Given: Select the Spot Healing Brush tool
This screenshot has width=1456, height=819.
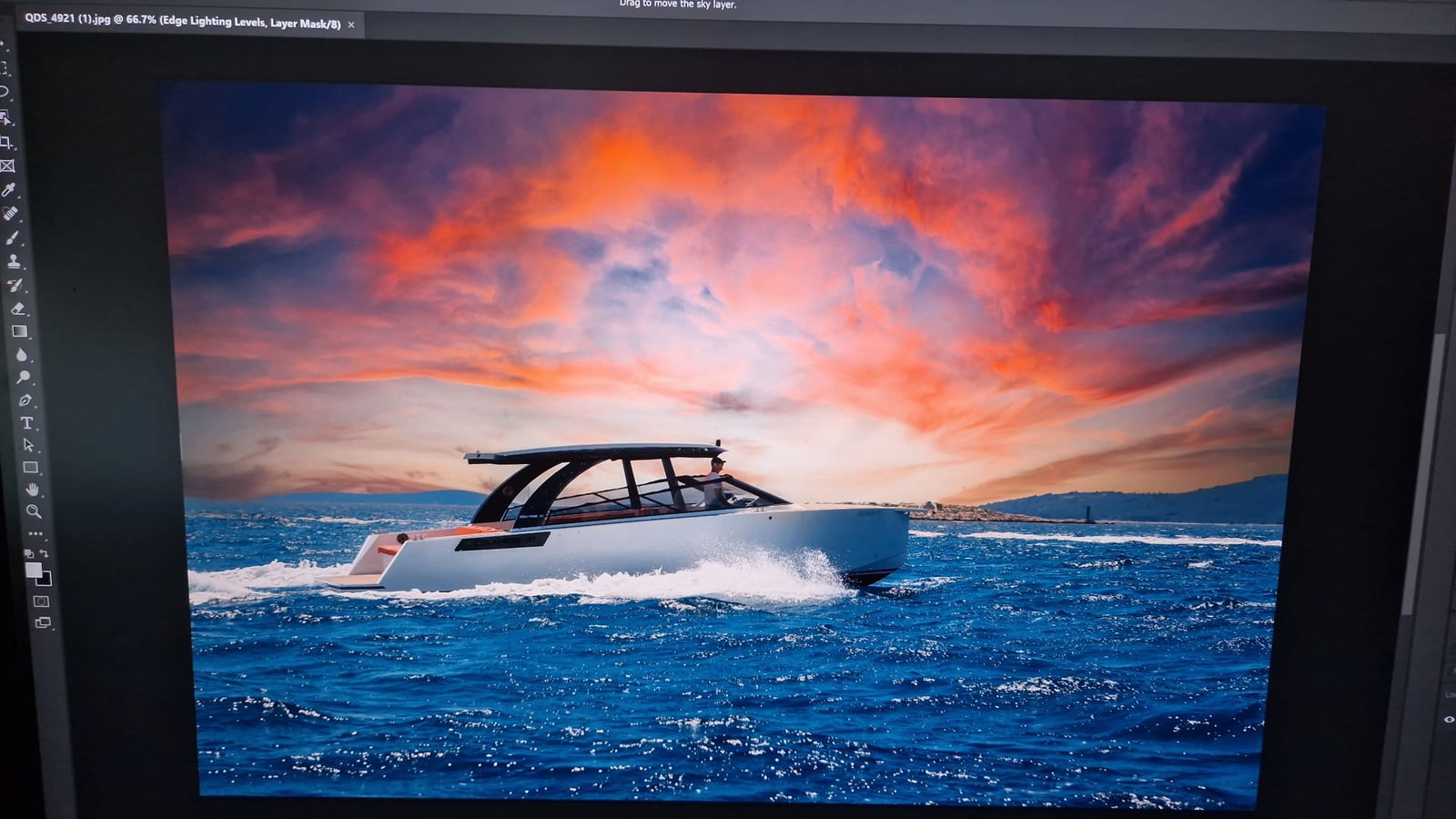Looking at the screenshot, I should click(11, 214).
